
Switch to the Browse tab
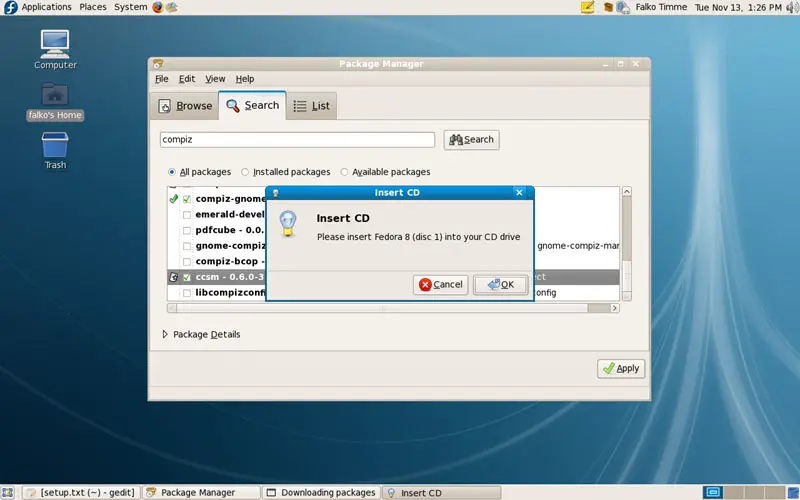[185, 106]
